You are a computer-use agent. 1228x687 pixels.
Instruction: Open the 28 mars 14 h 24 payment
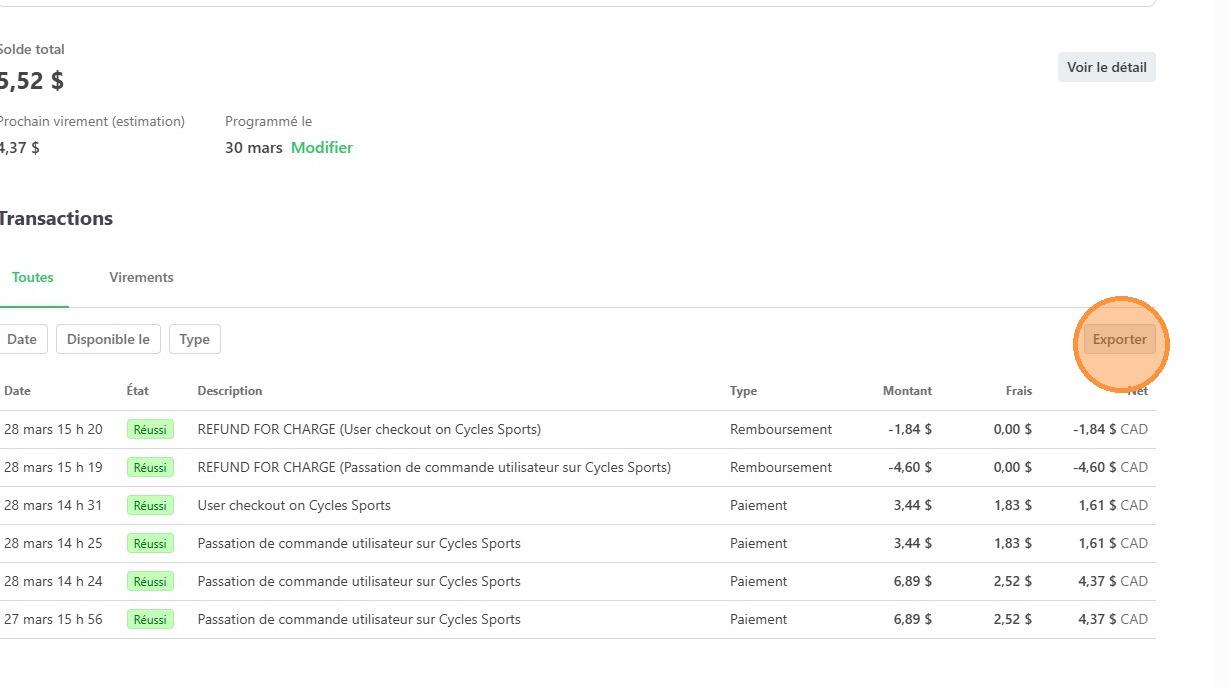pyautogui.click(x=359, y=582)
